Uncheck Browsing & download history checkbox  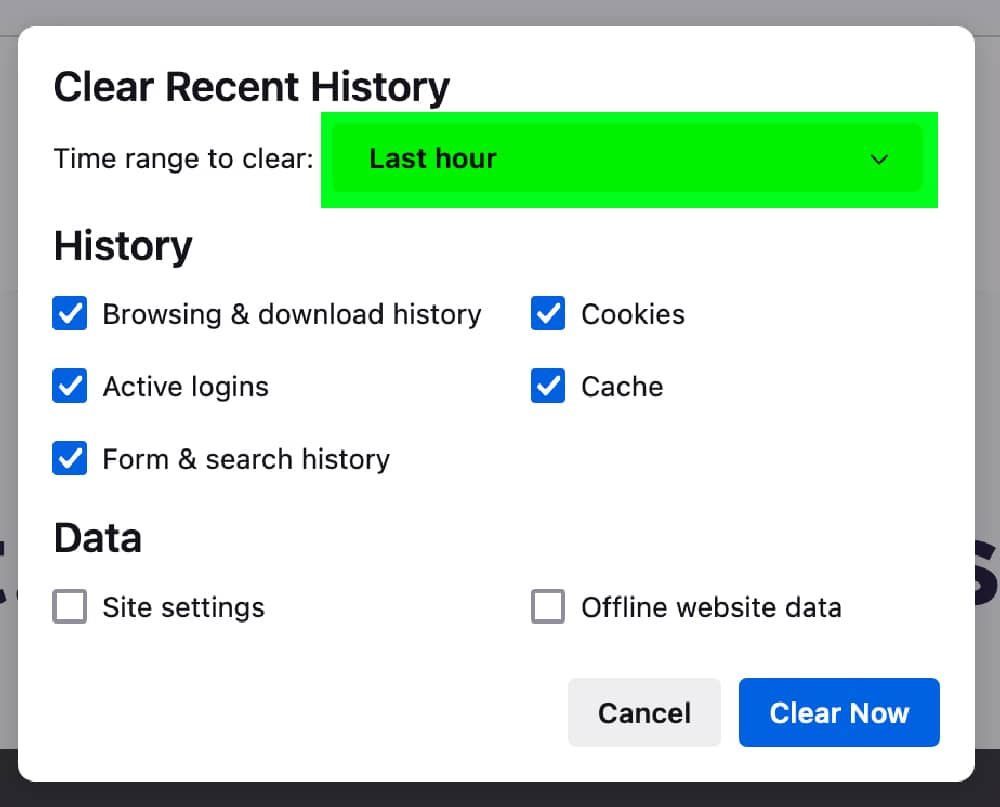(x=70, y=314)
